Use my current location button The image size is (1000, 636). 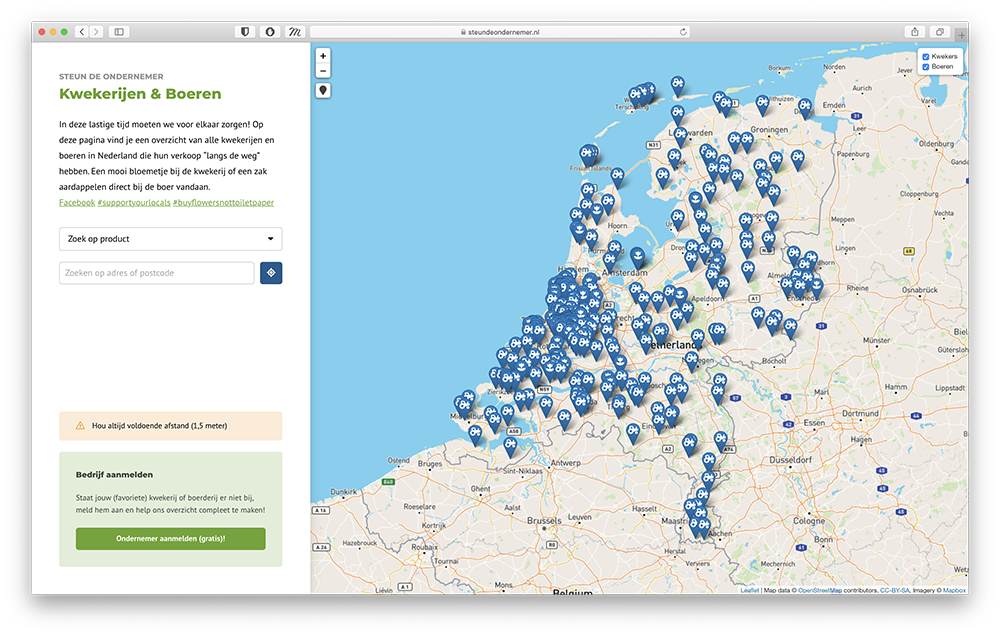click(271, 273)
